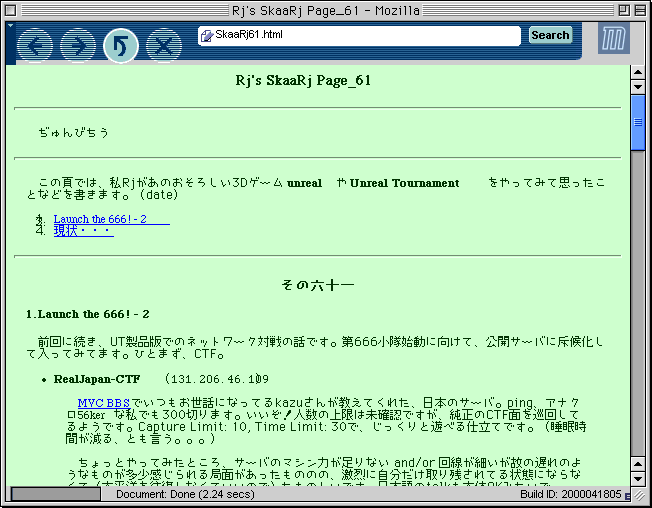Click the bold 'Unreal Tournament' text
The image size is (652, 508).
404,183
